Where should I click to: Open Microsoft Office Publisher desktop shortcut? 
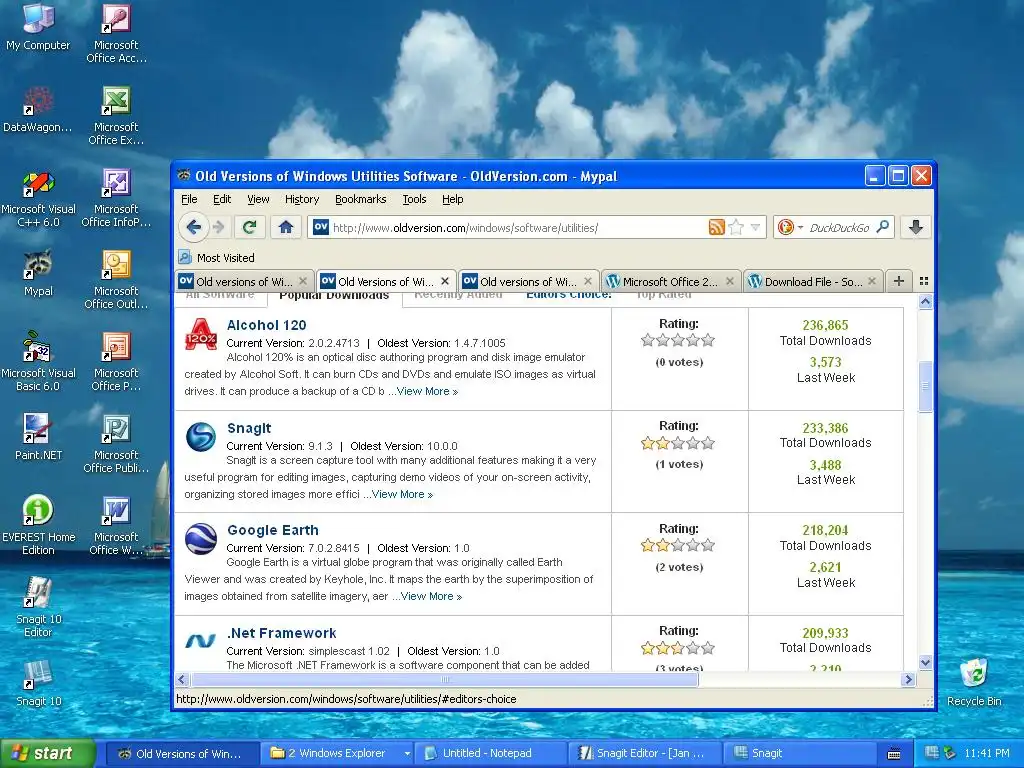click(116, 443)
